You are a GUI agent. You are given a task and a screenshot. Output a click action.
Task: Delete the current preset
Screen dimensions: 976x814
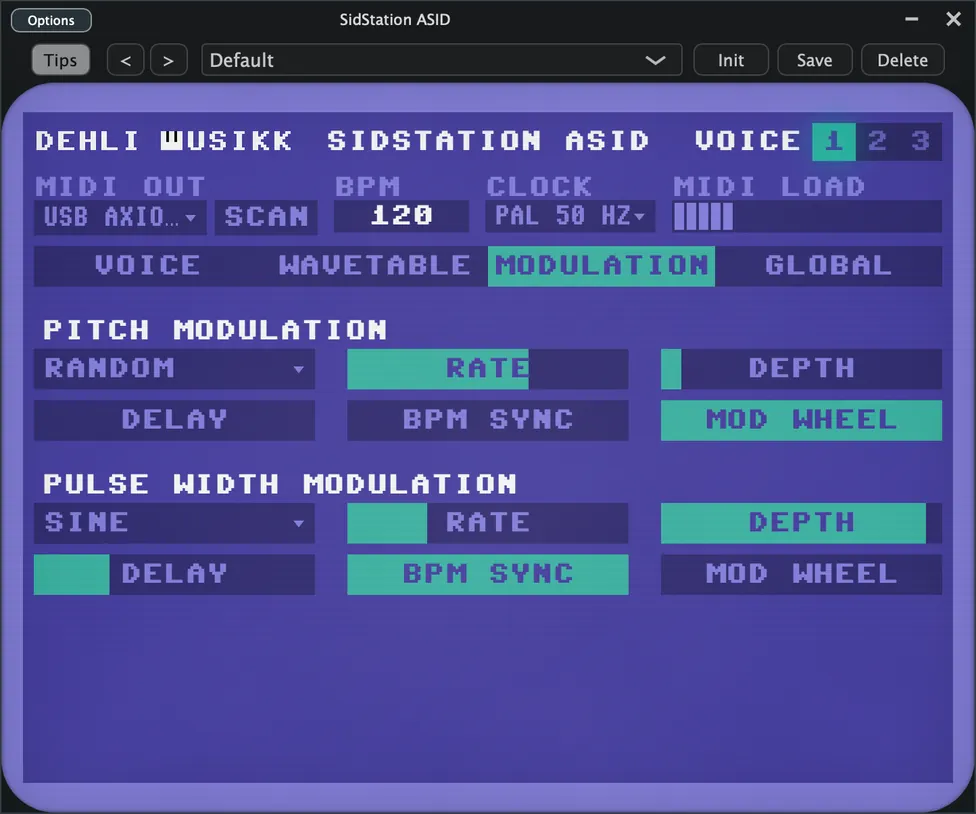903,60
